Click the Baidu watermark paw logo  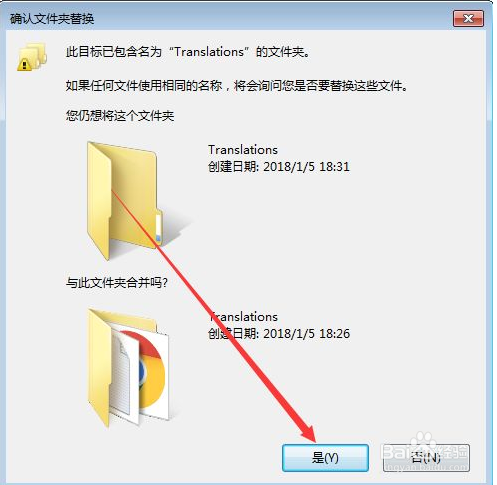tap(423, 441)
